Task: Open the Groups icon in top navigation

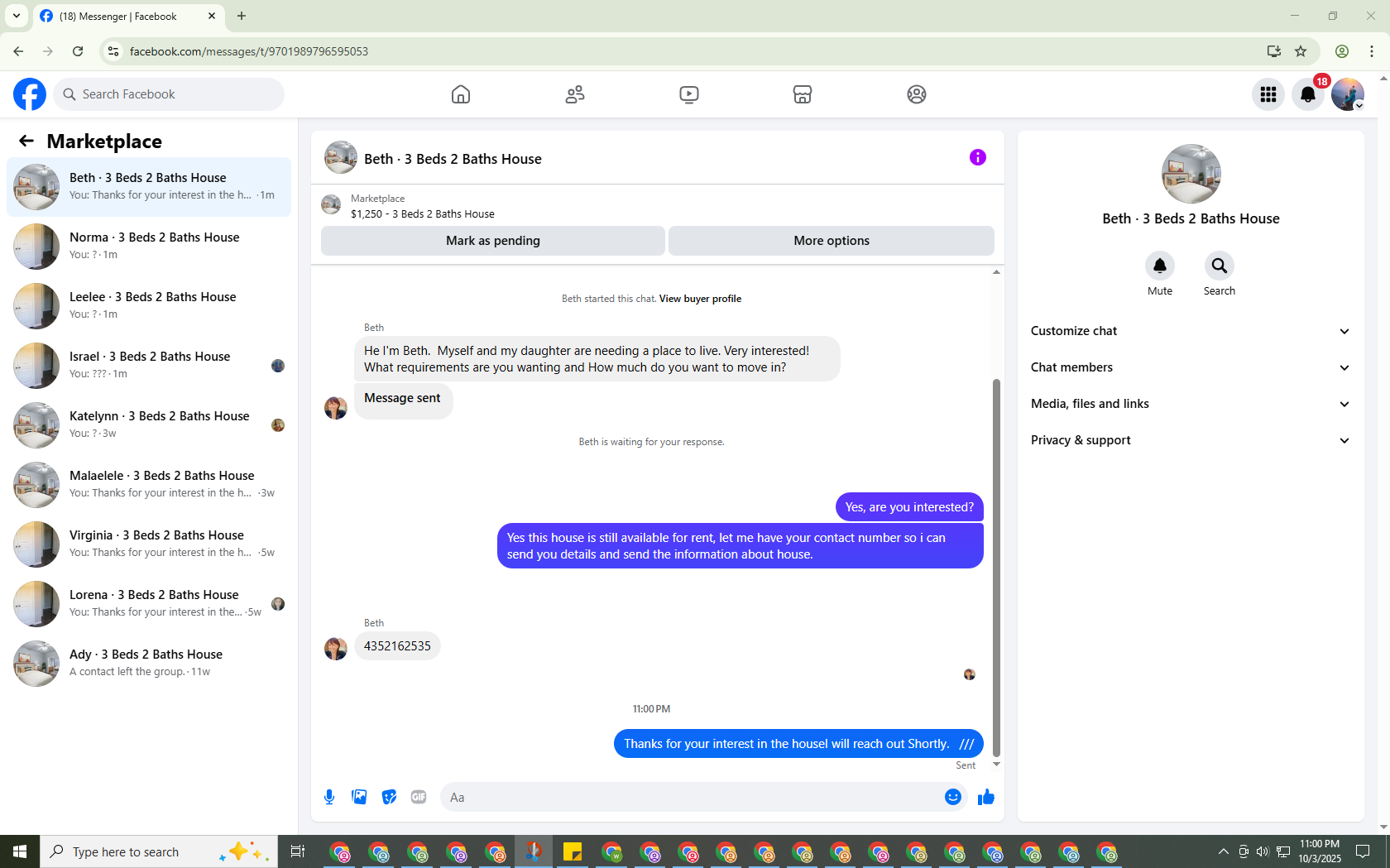Action: coord(917,94)
